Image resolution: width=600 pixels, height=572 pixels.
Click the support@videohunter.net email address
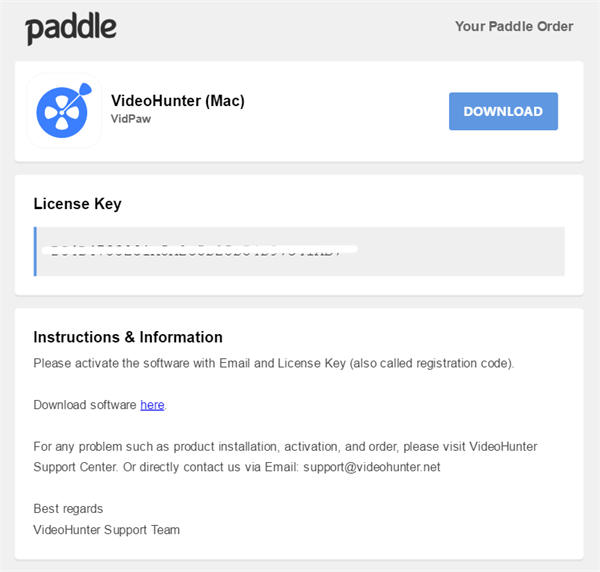(372, 467)
